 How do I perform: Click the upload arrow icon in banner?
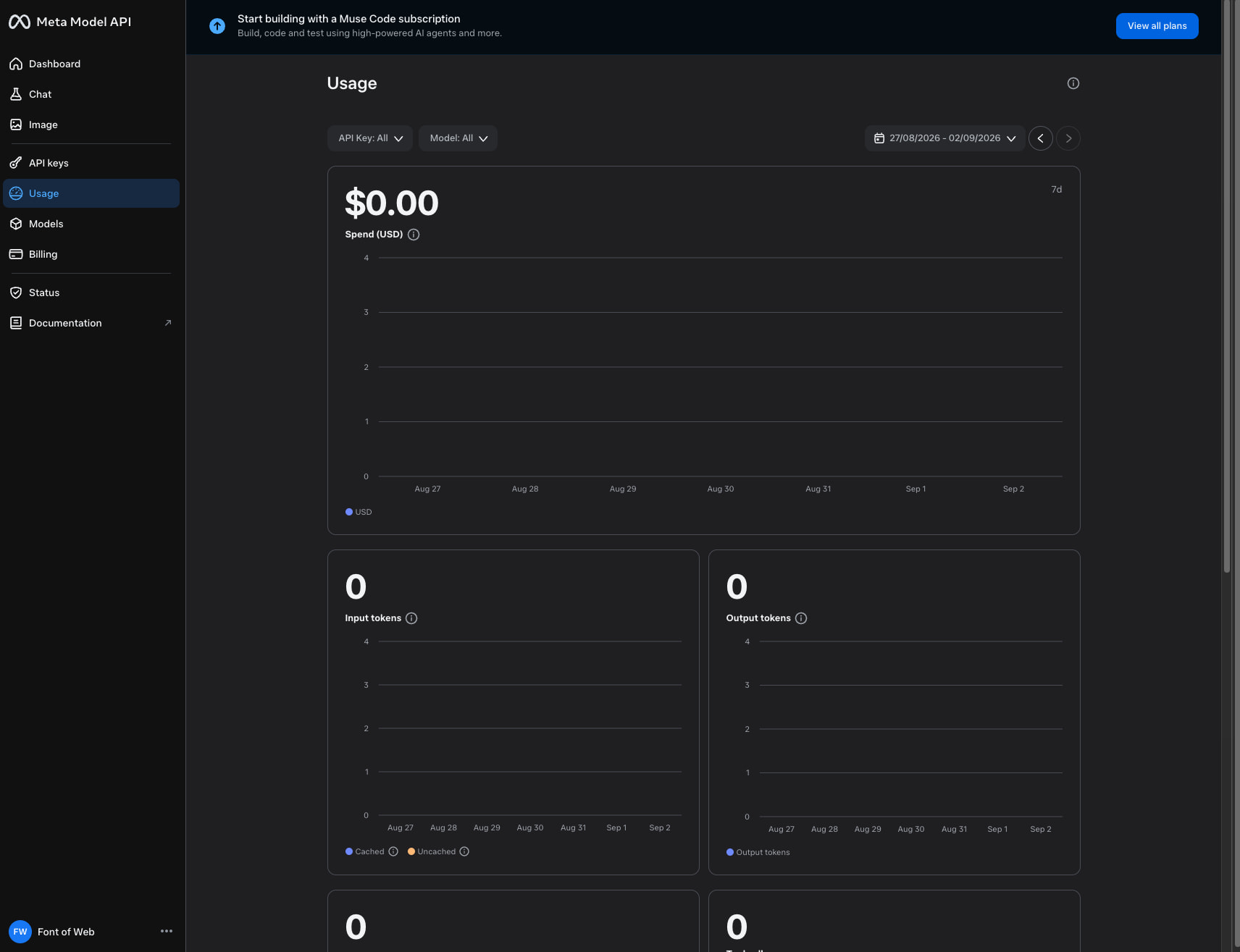(217, 26)
